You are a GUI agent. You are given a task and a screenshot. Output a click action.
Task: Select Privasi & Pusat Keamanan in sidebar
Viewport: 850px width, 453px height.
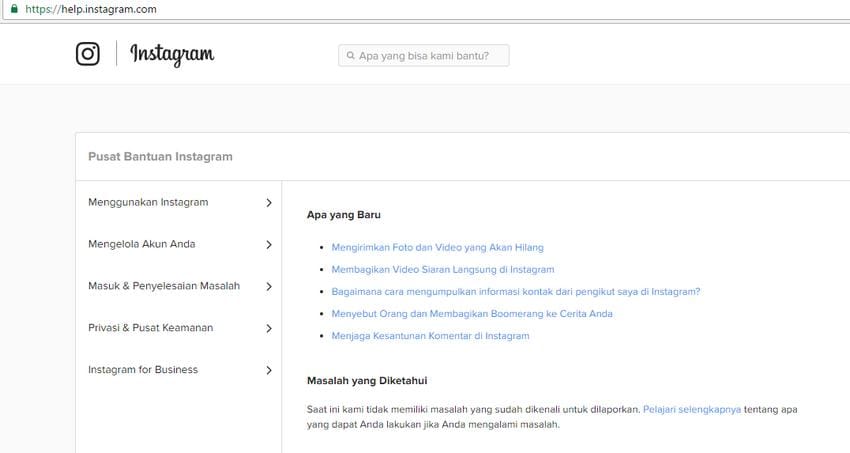150,328
